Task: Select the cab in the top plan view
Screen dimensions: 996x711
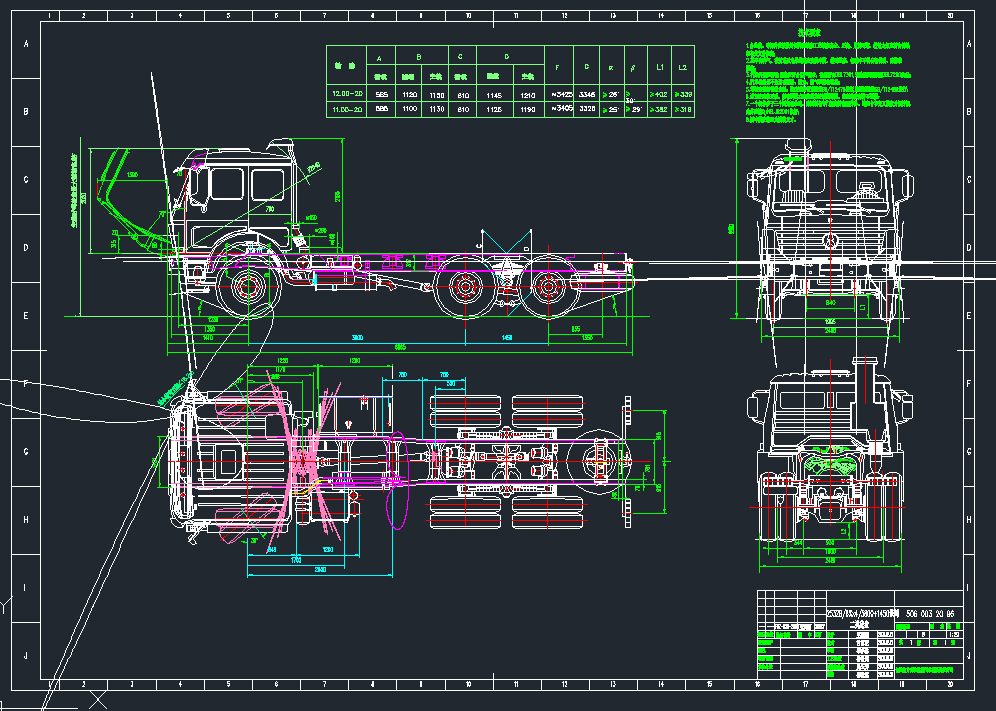Action: pos(235,460)
